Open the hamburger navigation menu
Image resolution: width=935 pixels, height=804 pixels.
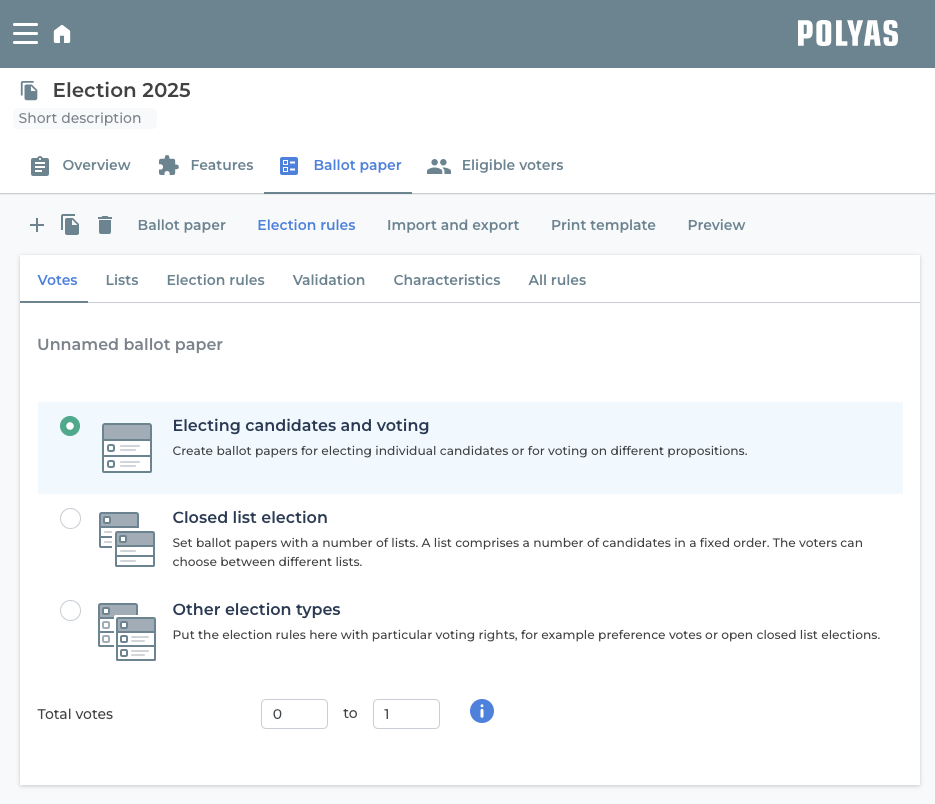click(x=25, y=34)
